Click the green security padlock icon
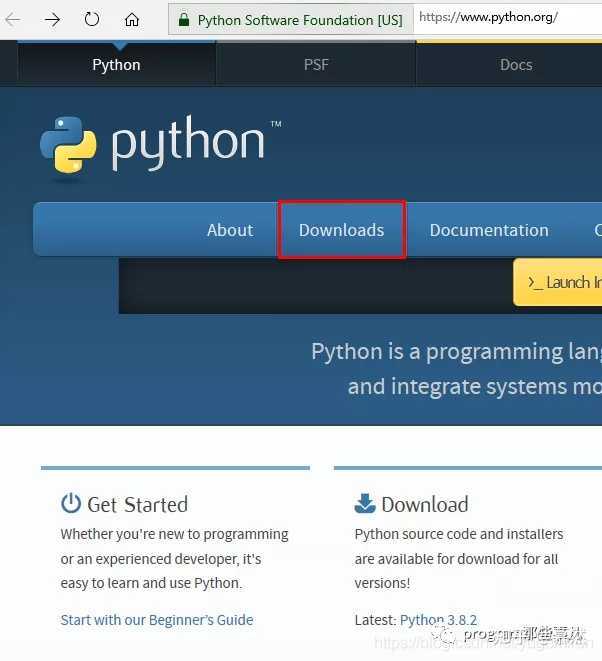The height and width of the screenshot is (661, 602). pos(184,19)
